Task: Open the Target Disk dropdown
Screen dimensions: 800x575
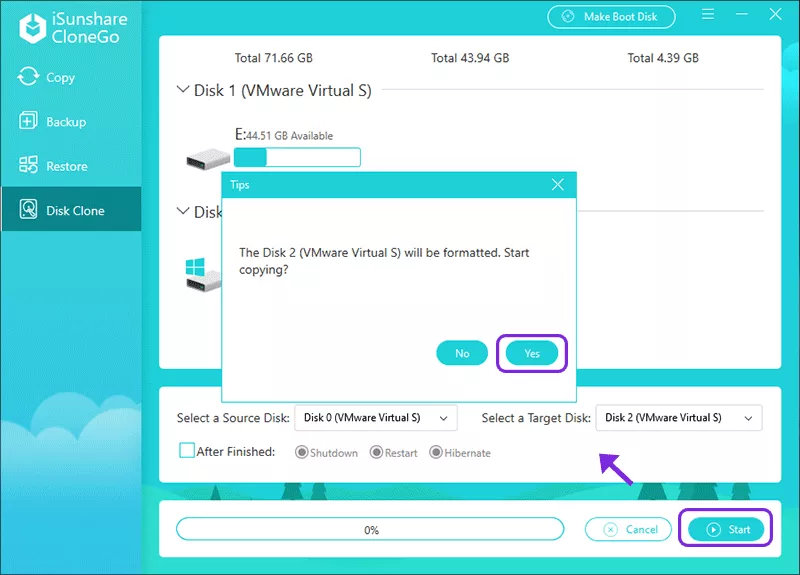Action: 678,418
